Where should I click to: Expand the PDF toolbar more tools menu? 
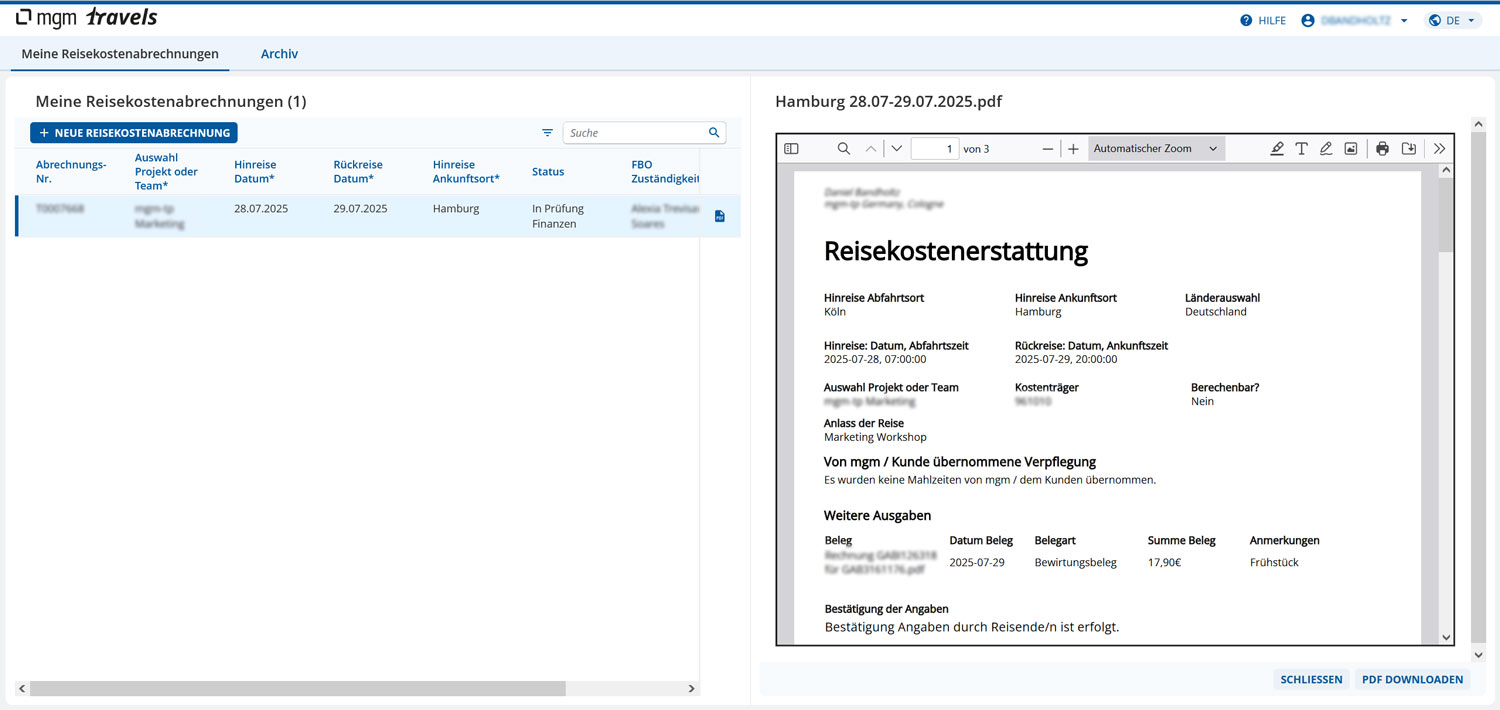(1439, 149)
